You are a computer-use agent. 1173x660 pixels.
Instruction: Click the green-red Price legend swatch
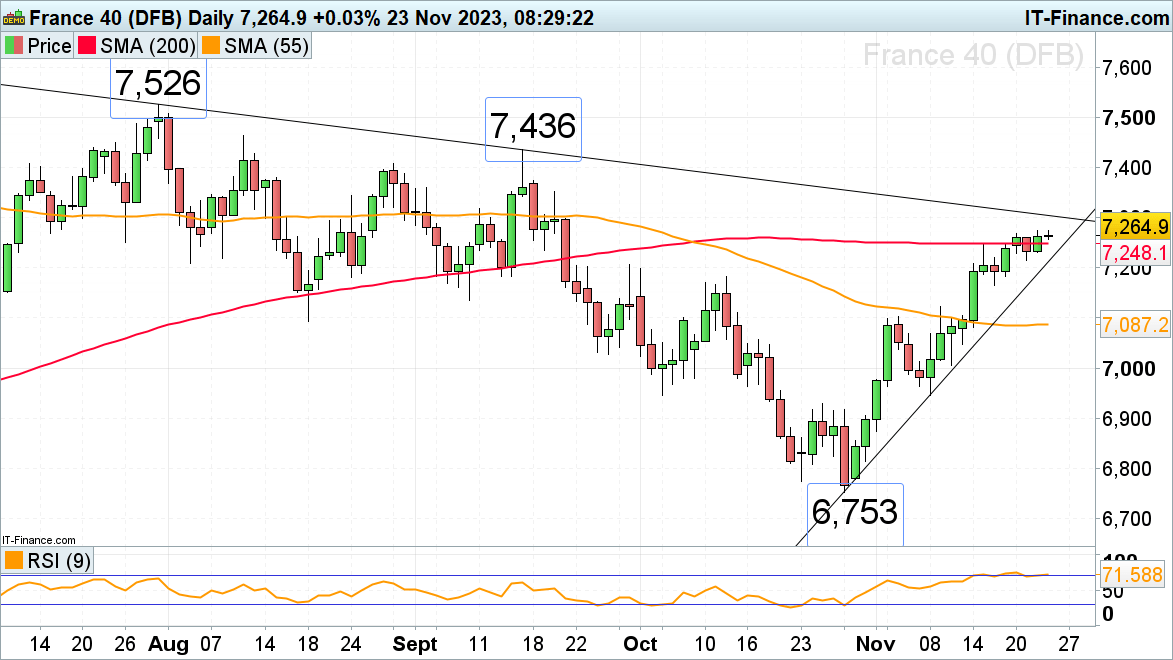point(13,46)
